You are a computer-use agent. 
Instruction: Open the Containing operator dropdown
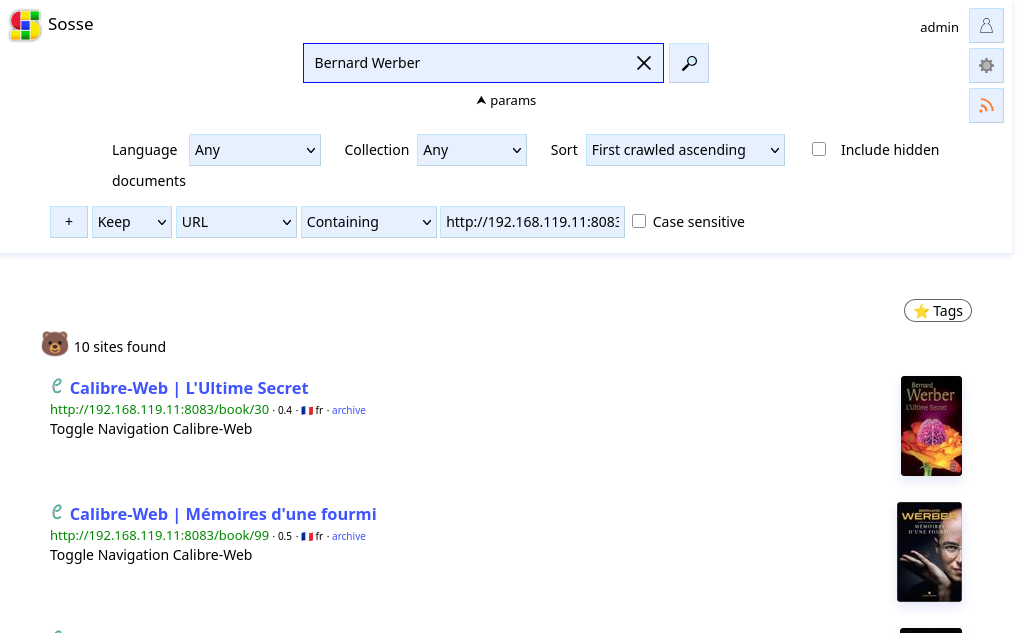tap(368, 222)
